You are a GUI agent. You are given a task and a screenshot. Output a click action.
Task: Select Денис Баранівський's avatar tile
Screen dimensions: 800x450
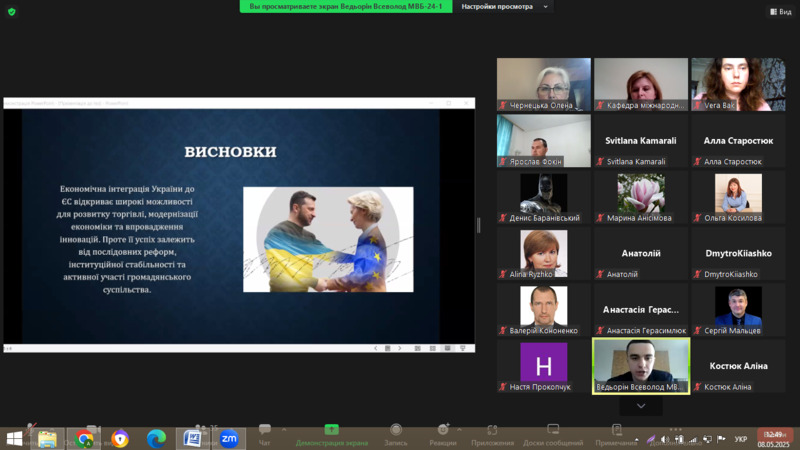tap(544, 197)
